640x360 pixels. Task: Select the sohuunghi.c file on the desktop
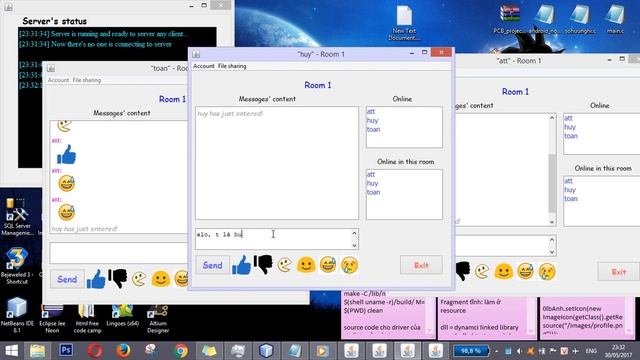tap(580, 19)
